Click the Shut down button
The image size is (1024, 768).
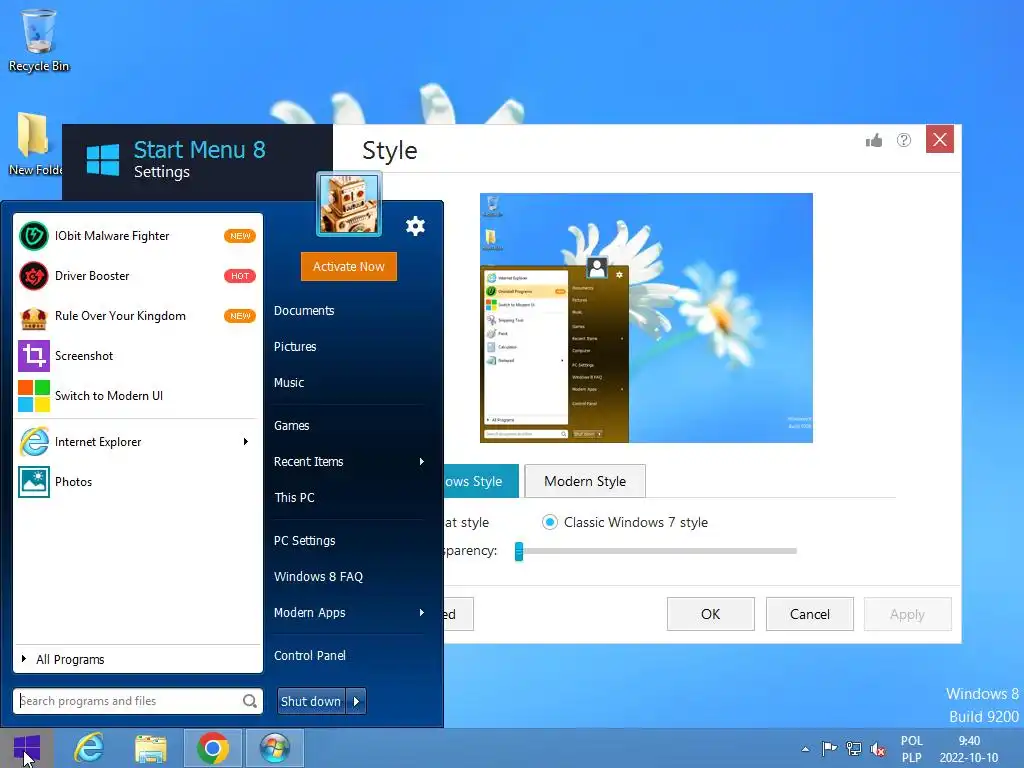click(312, 701)
